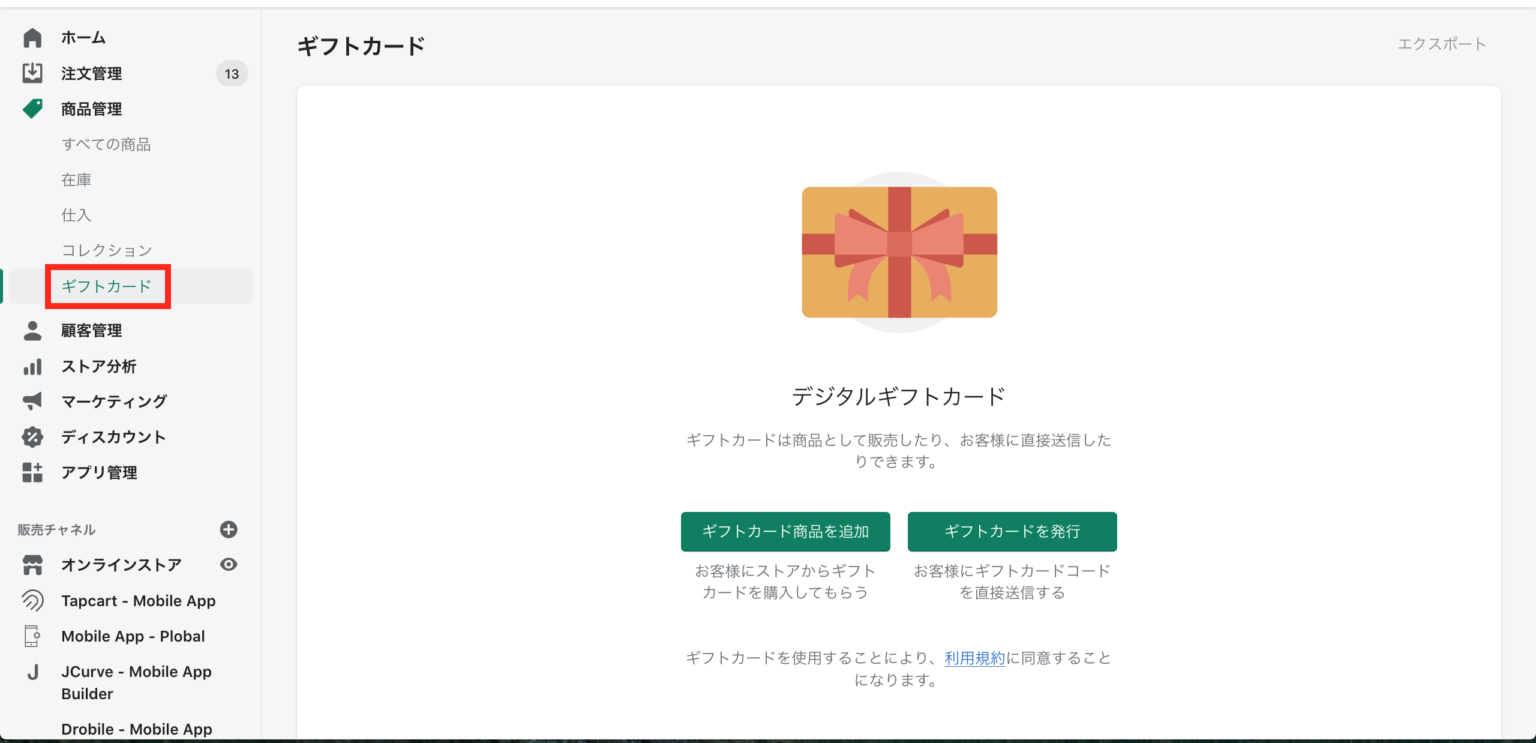1536x743 pixels.
Task: Select すべての商品 in the sidebar
Action: [x=108, y=143]
